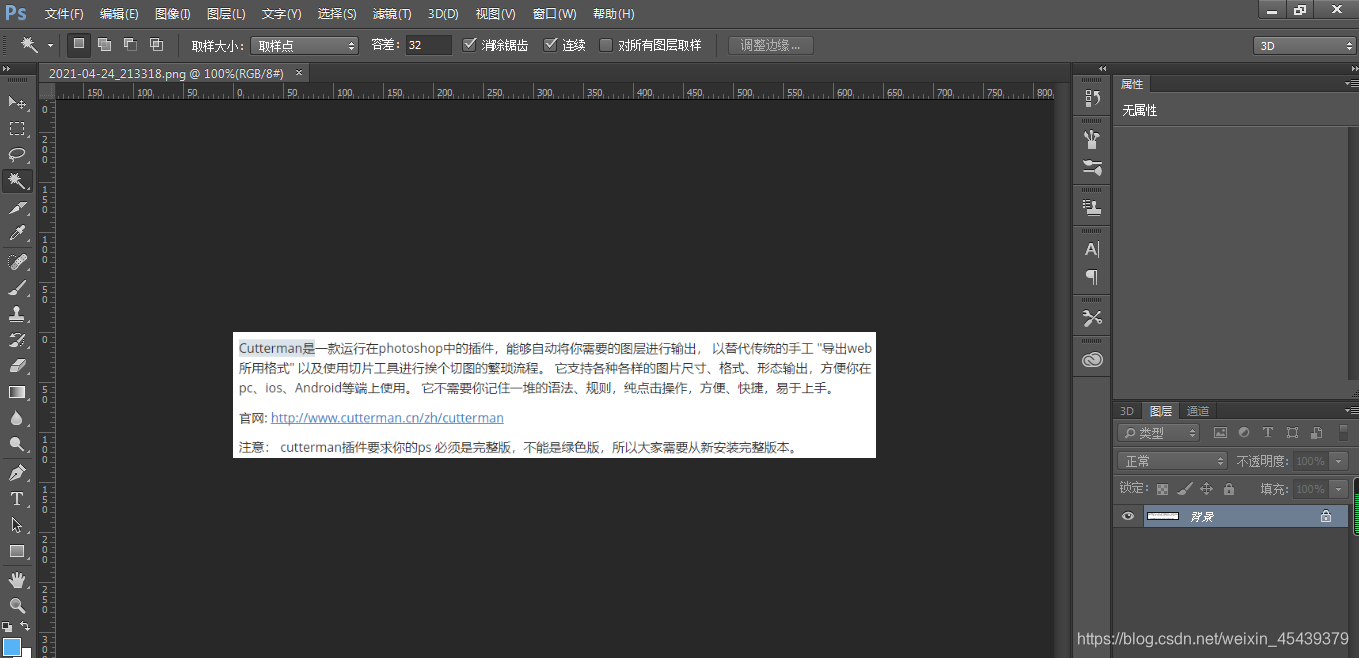The width and height of the screenshot is (1359, 658).
Task: Select the Zoom tool
Action: (17, 606)
